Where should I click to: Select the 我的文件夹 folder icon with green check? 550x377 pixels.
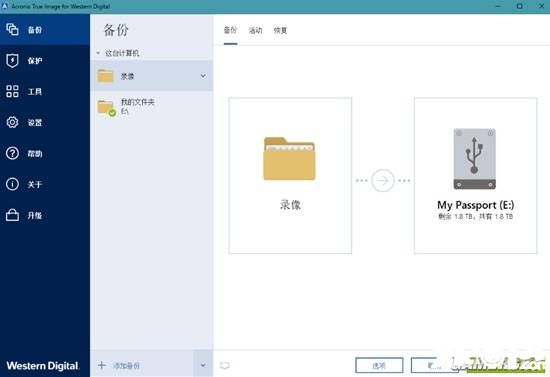tap(106, 107)
